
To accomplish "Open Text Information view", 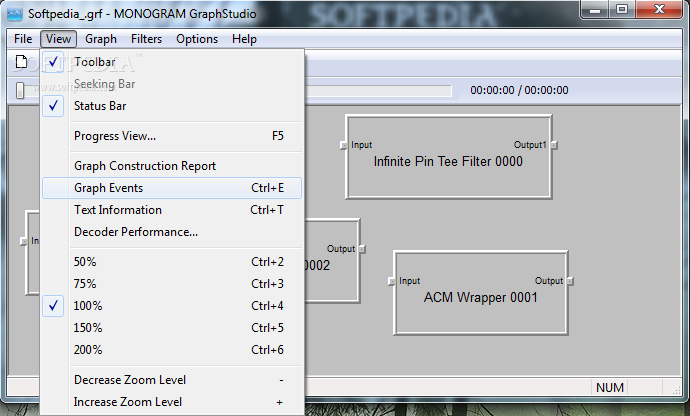I will 172,210.
